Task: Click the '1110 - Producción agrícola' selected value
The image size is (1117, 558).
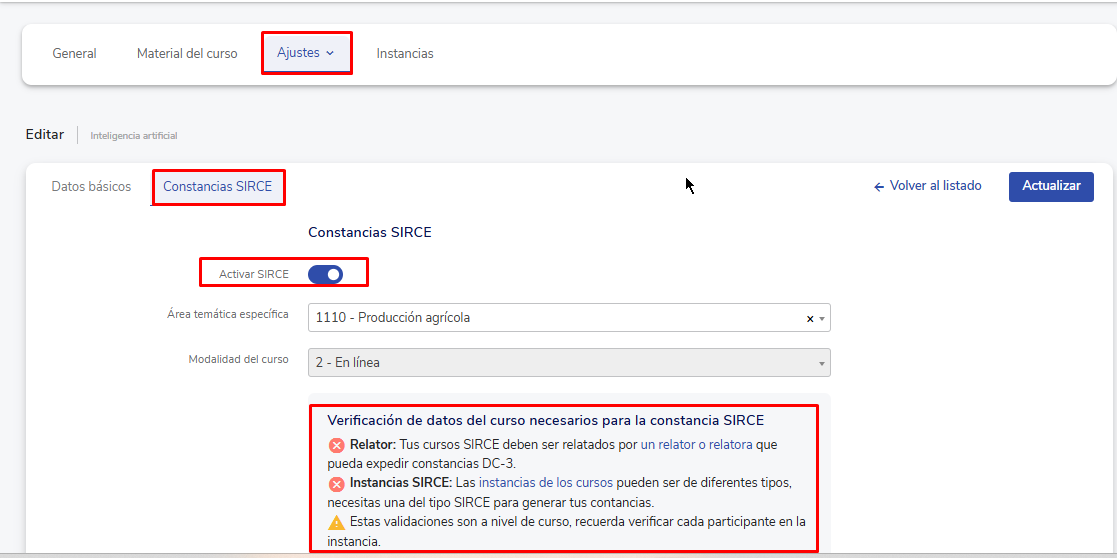Action: click(x=393, y=318)
